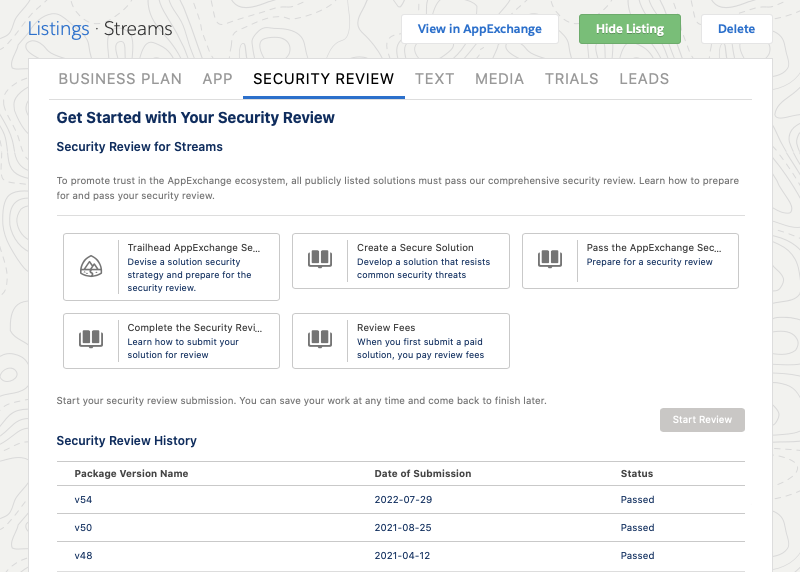Viewport: 800px width, 572px height.
Task: Click submission date 2021-08-25
Action: (403, 528)
